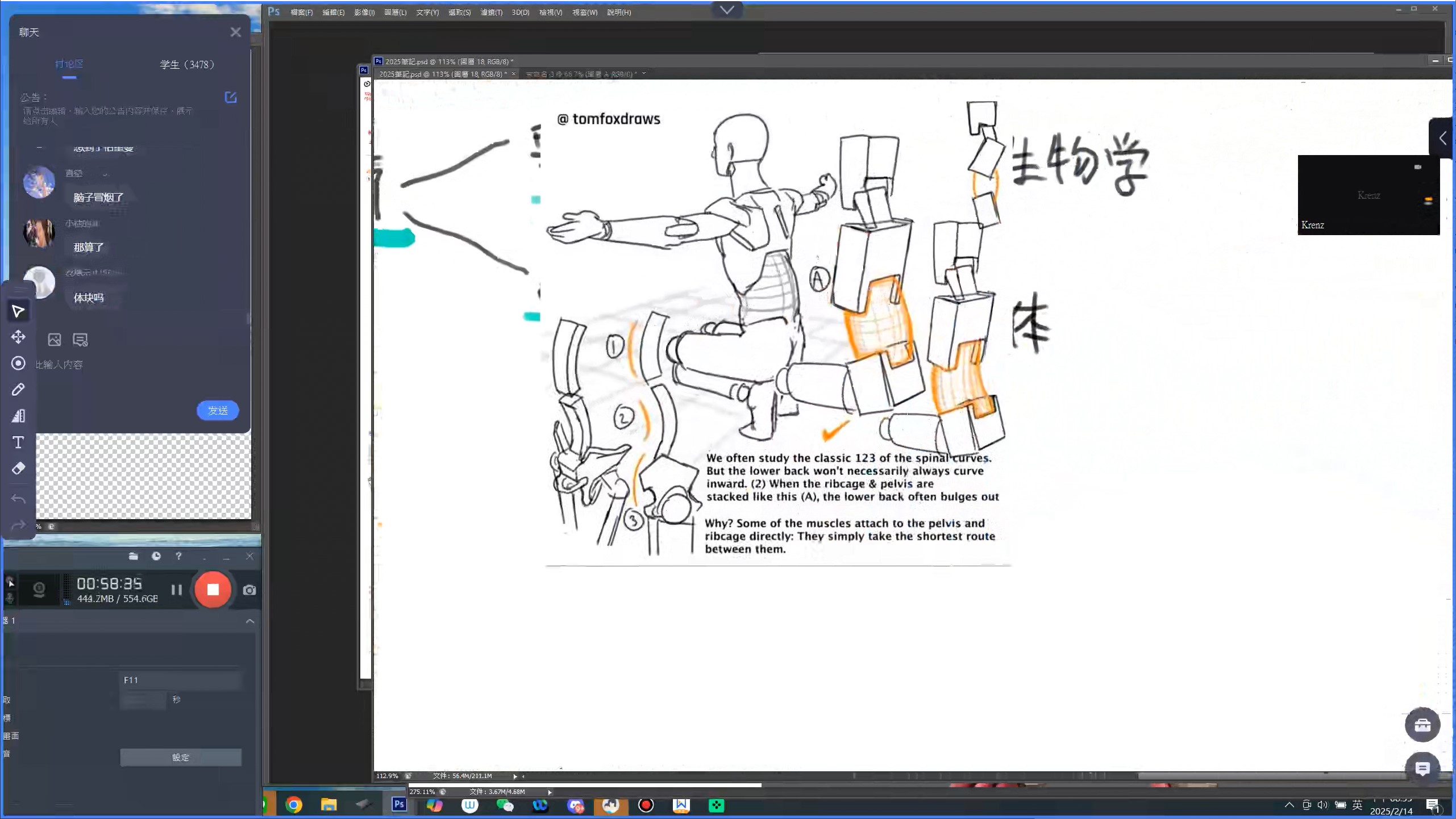The image size is (1456, 819).
Task: Open the 編輯(E) menu
Action: [334, 12]
